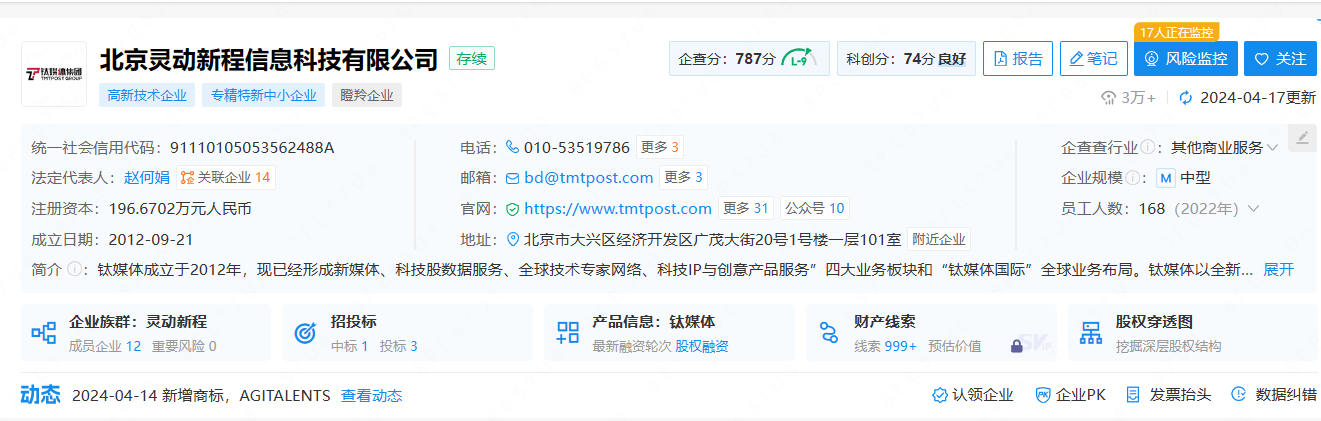Open the 股权穿透图 equity chart card
The height and width of the screenshot is (421, 1321).
[1193, 333]
